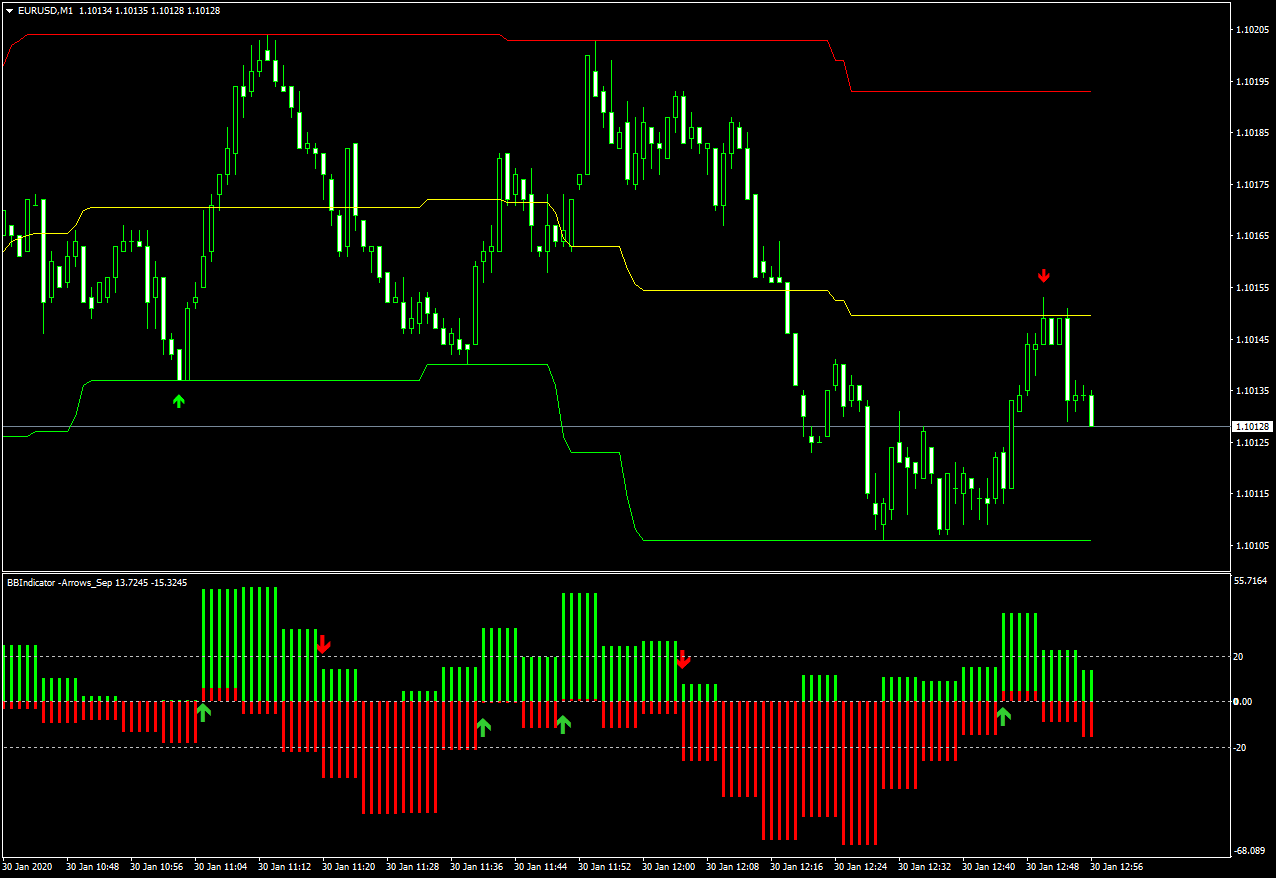This screenshot has height=878, width=1276.
Task: Click the 30 Jan 2020 date label
Action: (28, 867)
